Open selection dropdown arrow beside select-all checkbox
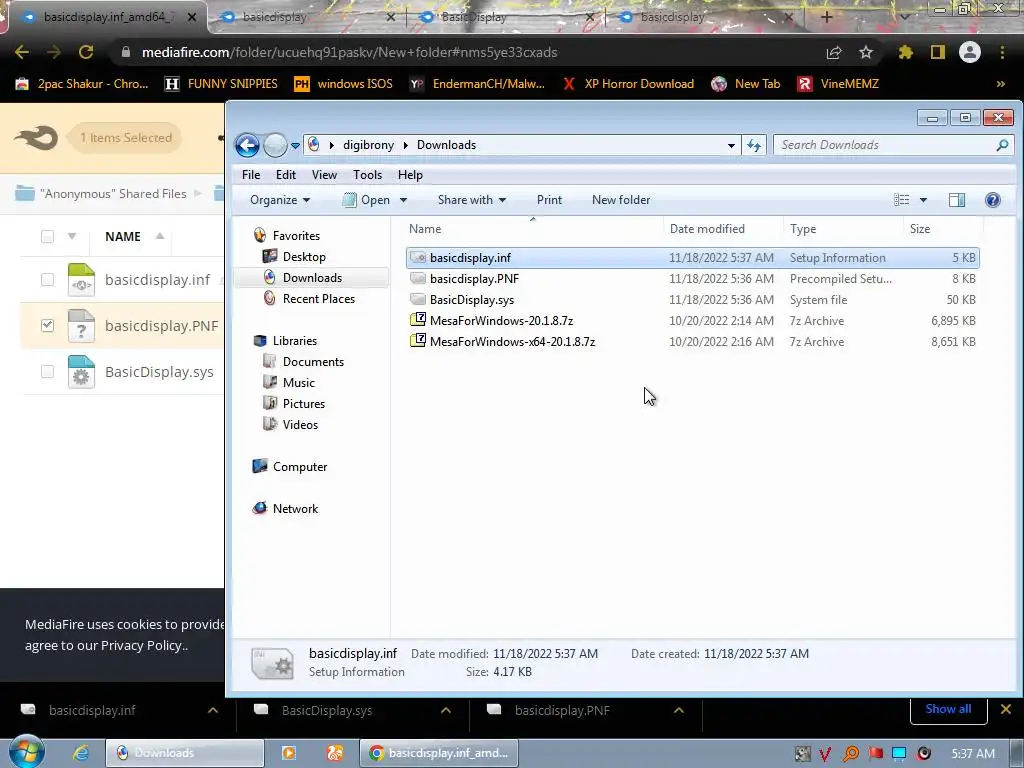The height and width of the screenshot is (768, 1024). coord(72,236)
